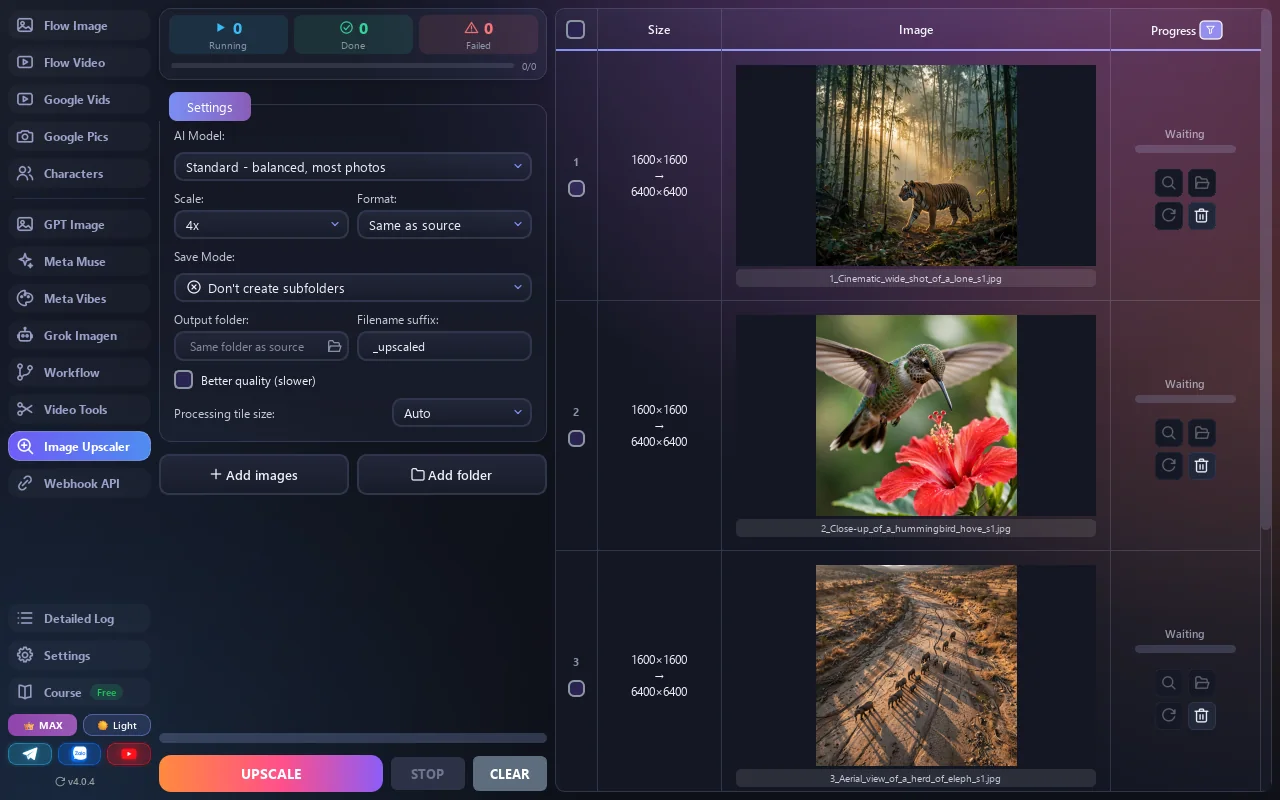Viewport: 1280px width, 800px height.
Task: Select row 1 checkbox
Action: 576,188
